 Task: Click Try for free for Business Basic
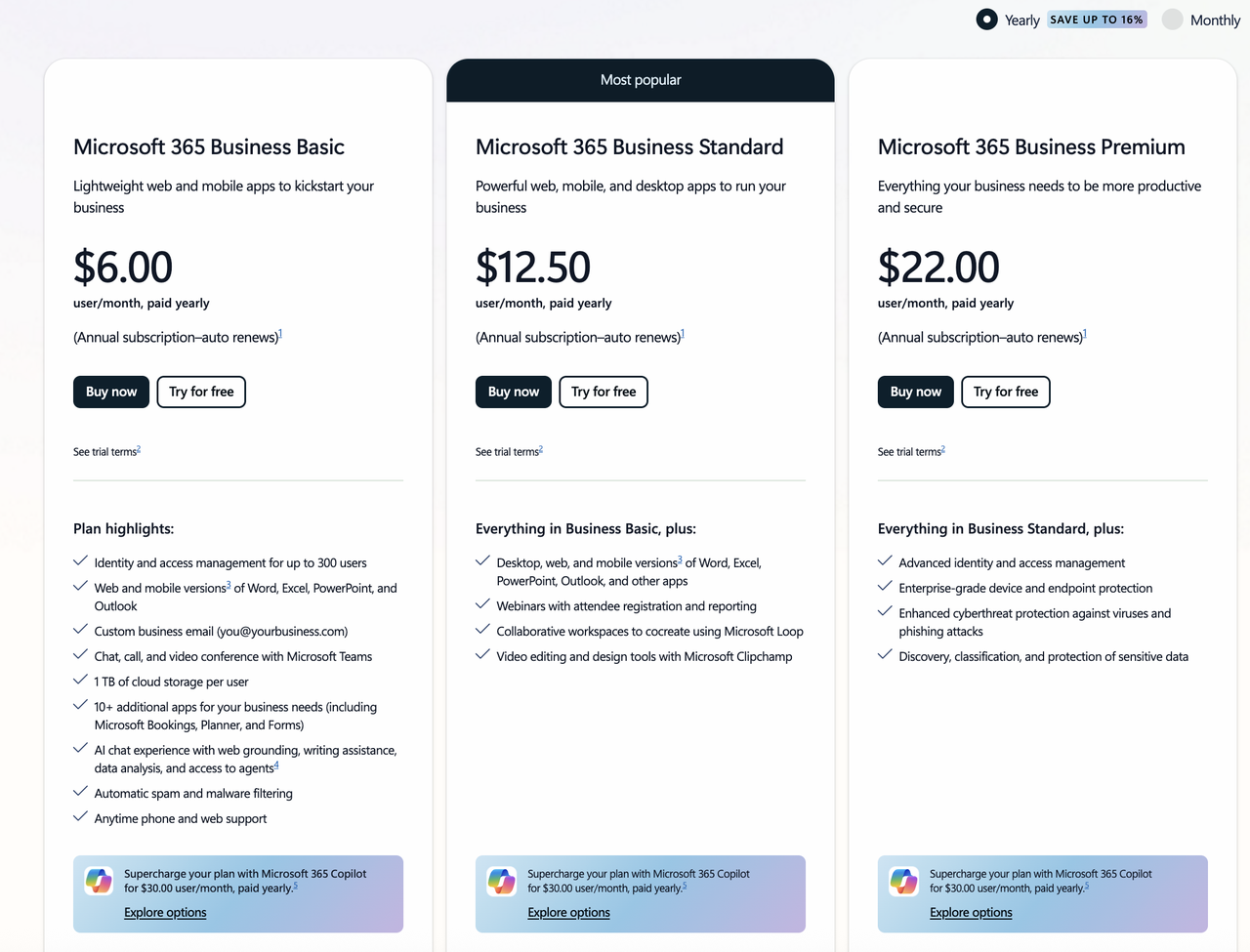pos(201,392)
